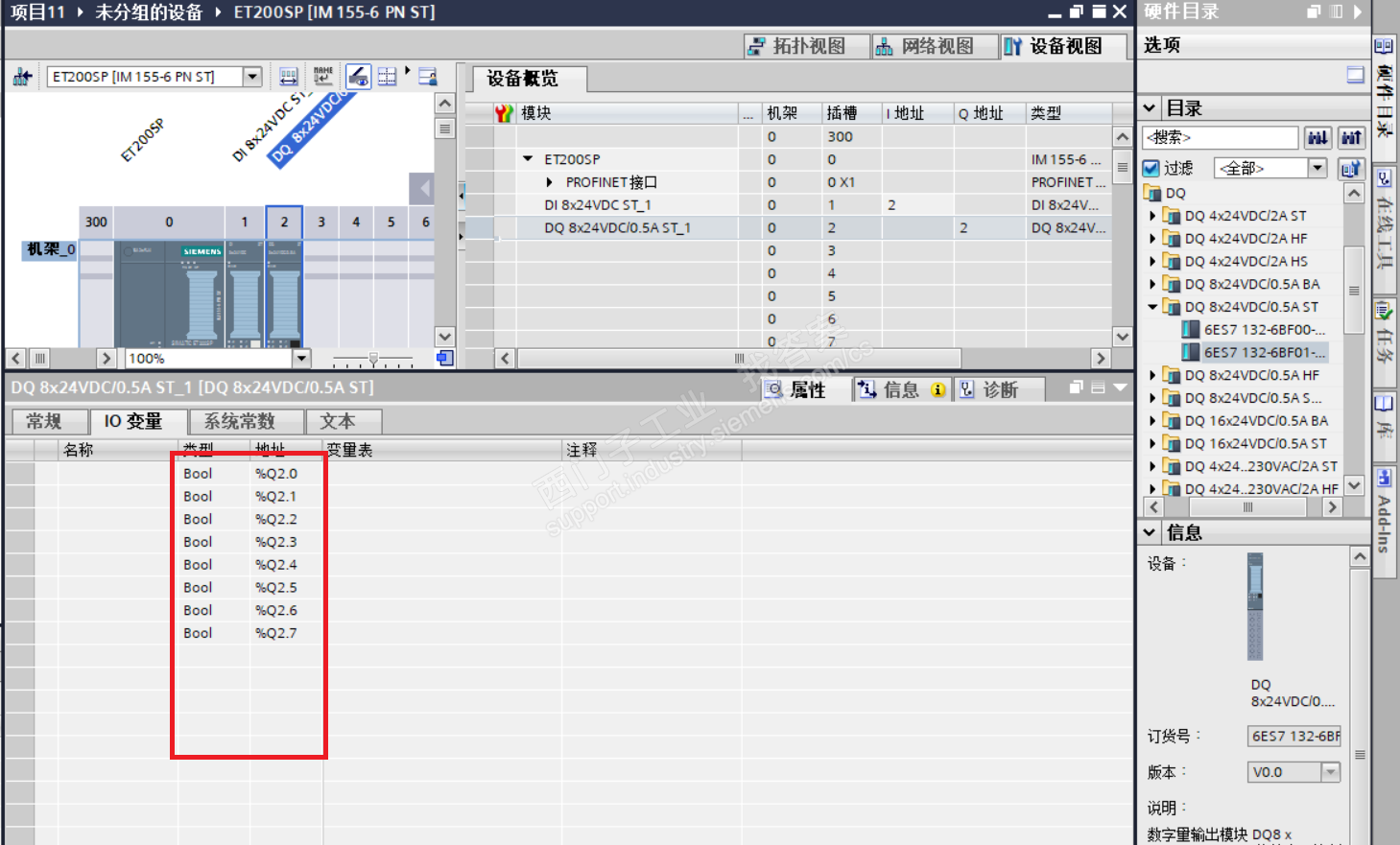Click the collapse arrow icon in 硬件目录 title bar
The width and height of the screenshot is (1400, 845).
[1357, 12]
